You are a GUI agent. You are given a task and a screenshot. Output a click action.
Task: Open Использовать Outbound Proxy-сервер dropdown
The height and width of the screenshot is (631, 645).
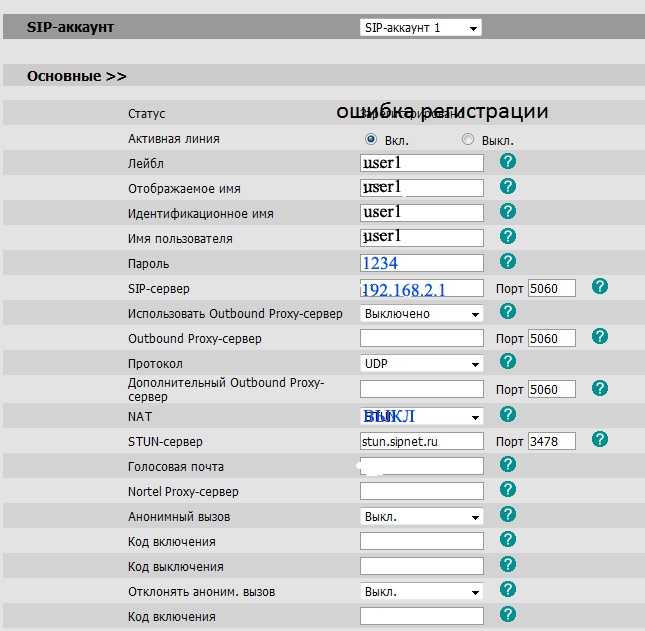[422, 314]
